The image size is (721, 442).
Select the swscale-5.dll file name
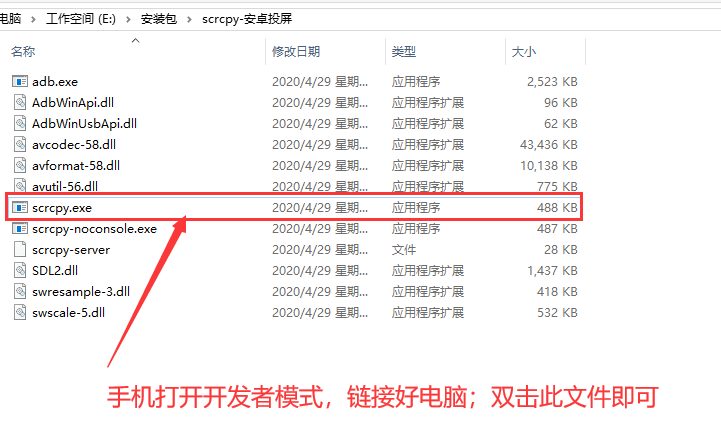pos(68,313)
